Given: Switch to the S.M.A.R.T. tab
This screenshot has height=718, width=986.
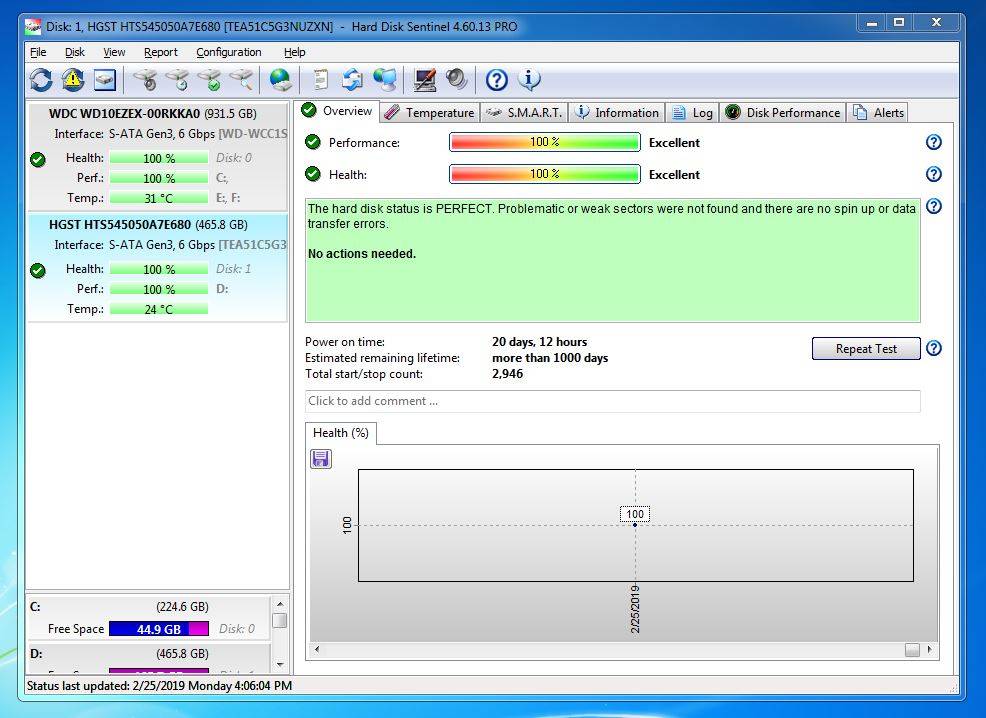Looking at the screenshot, I should click(524, 113).
